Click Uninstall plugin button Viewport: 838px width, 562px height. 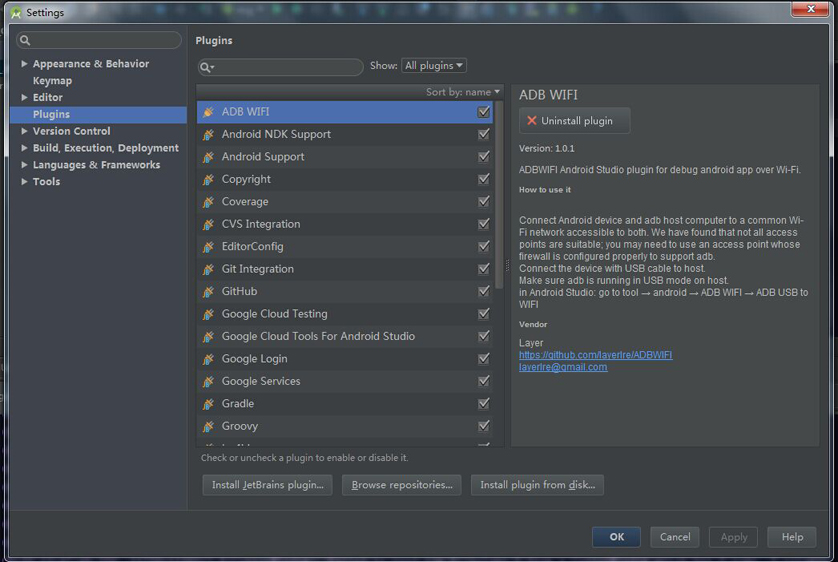[x=575, y=121]
